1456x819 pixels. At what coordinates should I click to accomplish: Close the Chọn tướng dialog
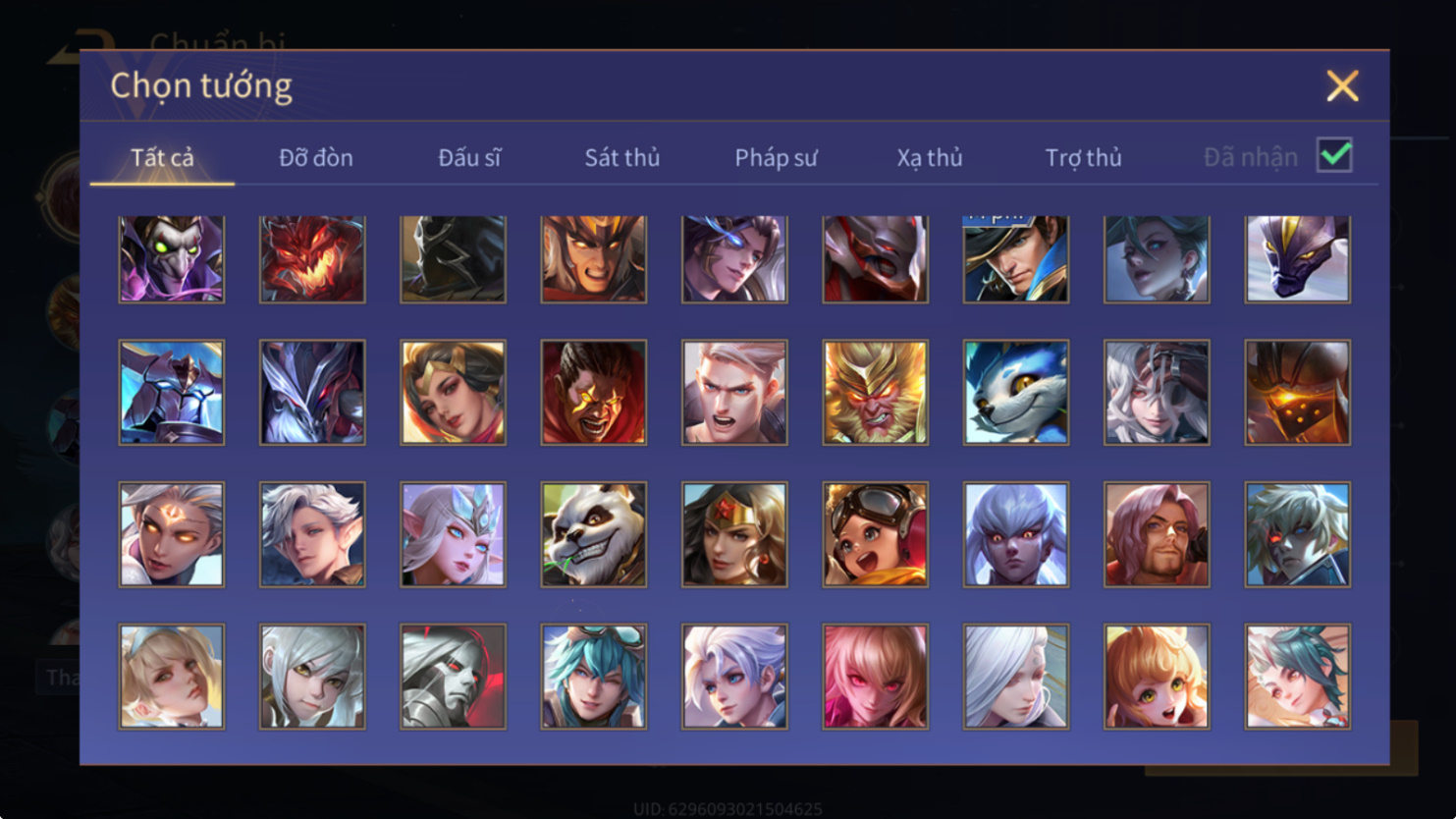[x=1342, y=85]
